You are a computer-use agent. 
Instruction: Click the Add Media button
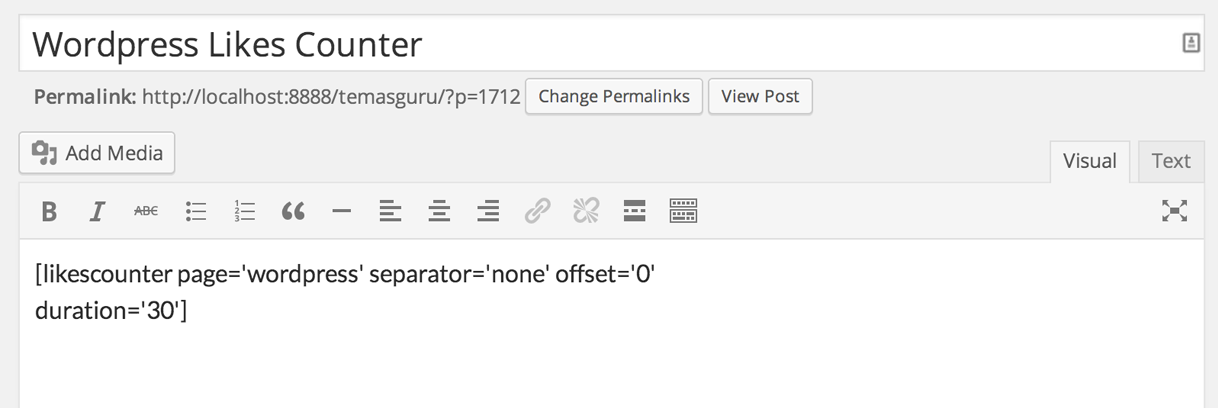pyautogui.click(x=97, y=153)
